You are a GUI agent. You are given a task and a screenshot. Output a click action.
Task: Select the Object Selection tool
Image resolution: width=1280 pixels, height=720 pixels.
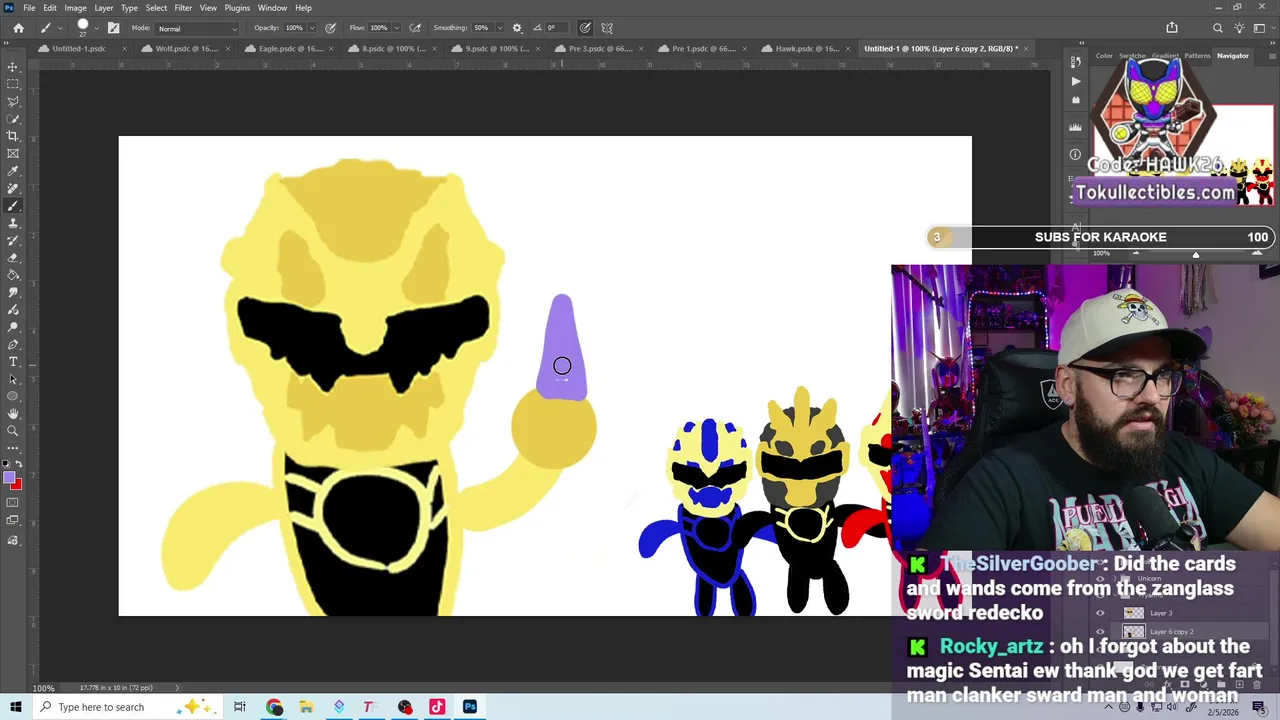click(13, 119)
